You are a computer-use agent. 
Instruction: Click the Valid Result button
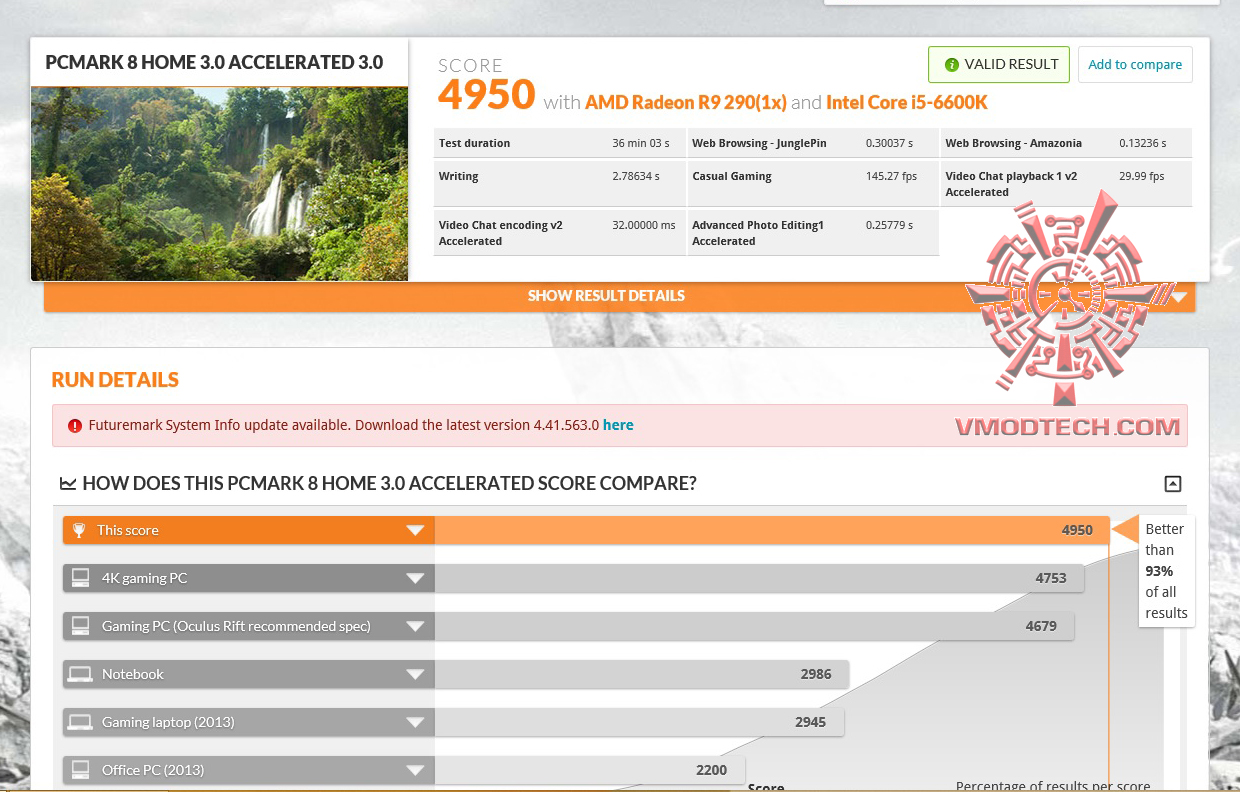point(999,65)
